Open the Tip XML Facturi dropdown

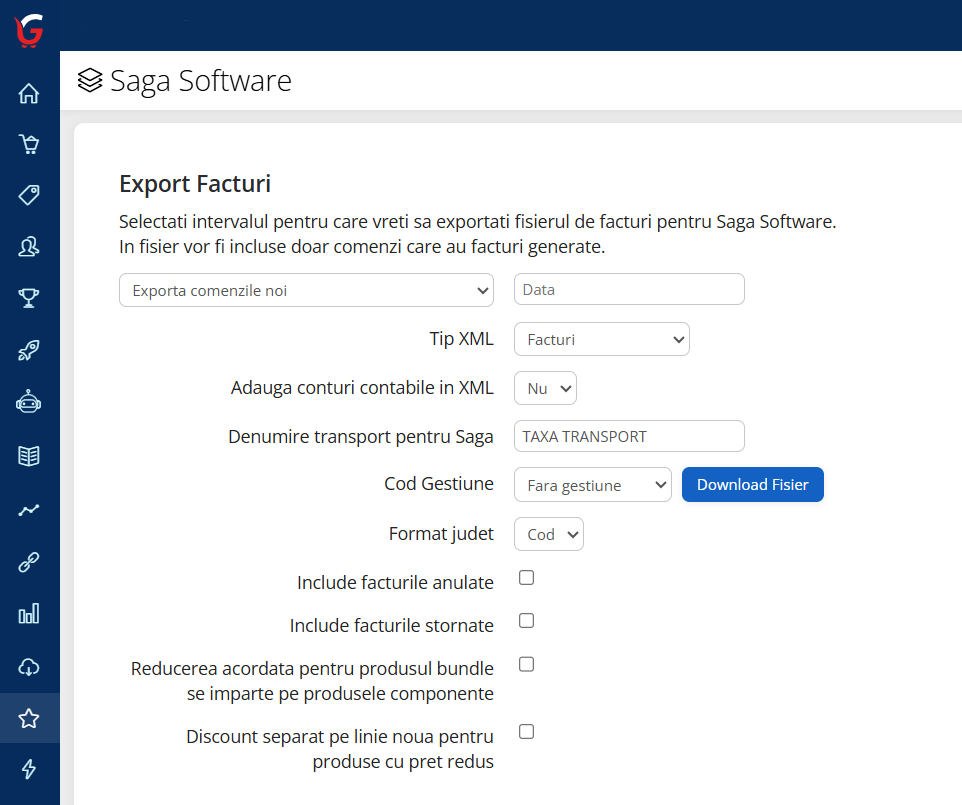602,339
